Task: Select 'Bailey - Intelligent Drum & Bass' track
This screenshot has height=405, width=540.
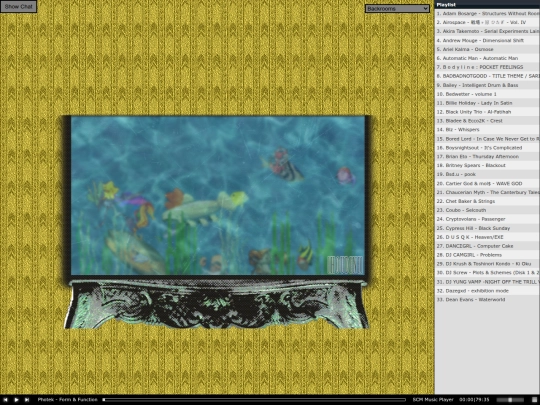Action: 487,85
